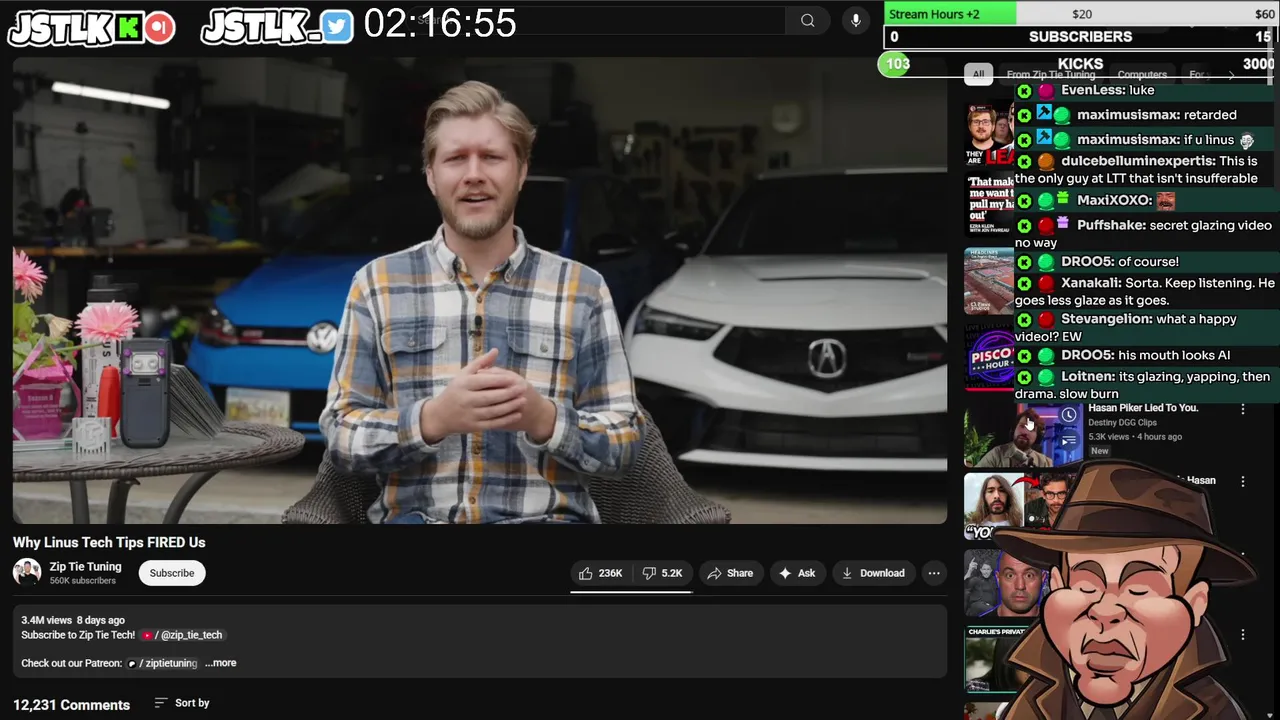
Task: Click Loitnen's 'glazing, yapping, then drama' message
Action: (x=1143, y=385)
